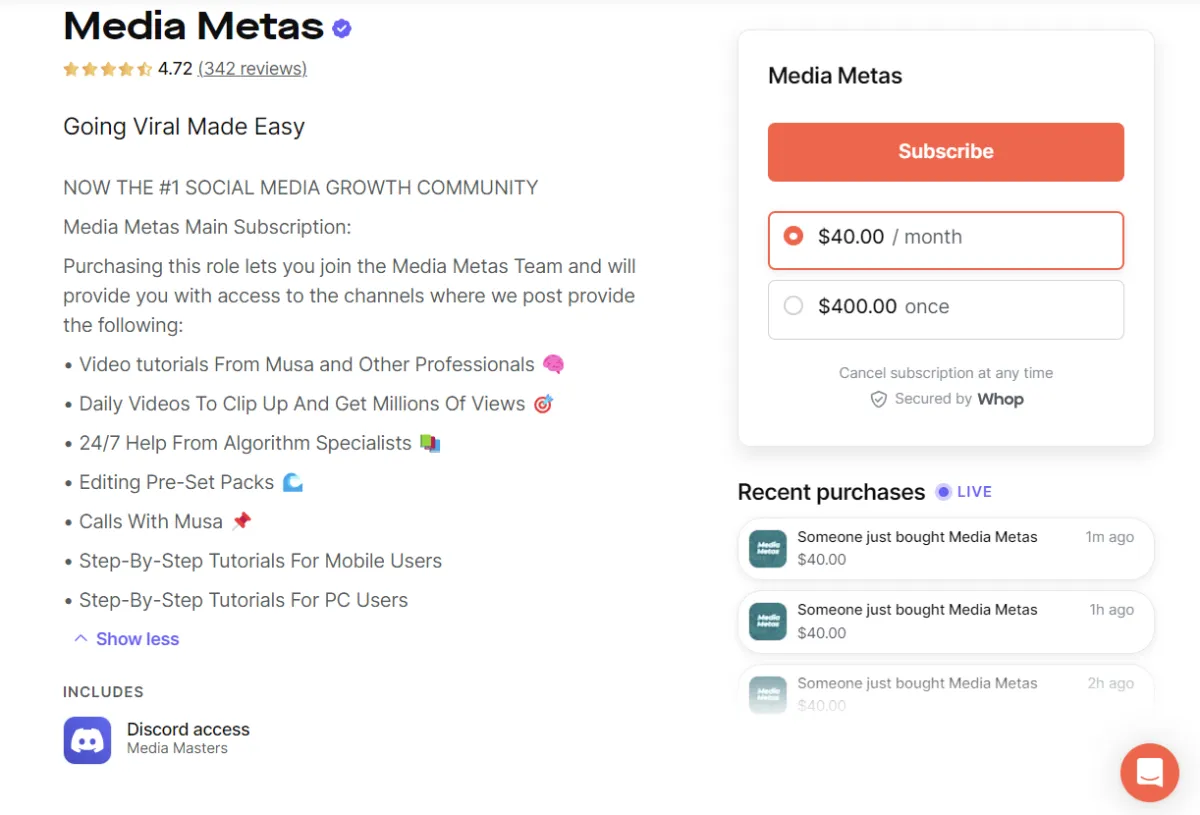Open Discord access via the Discord icon

(87, 740)
